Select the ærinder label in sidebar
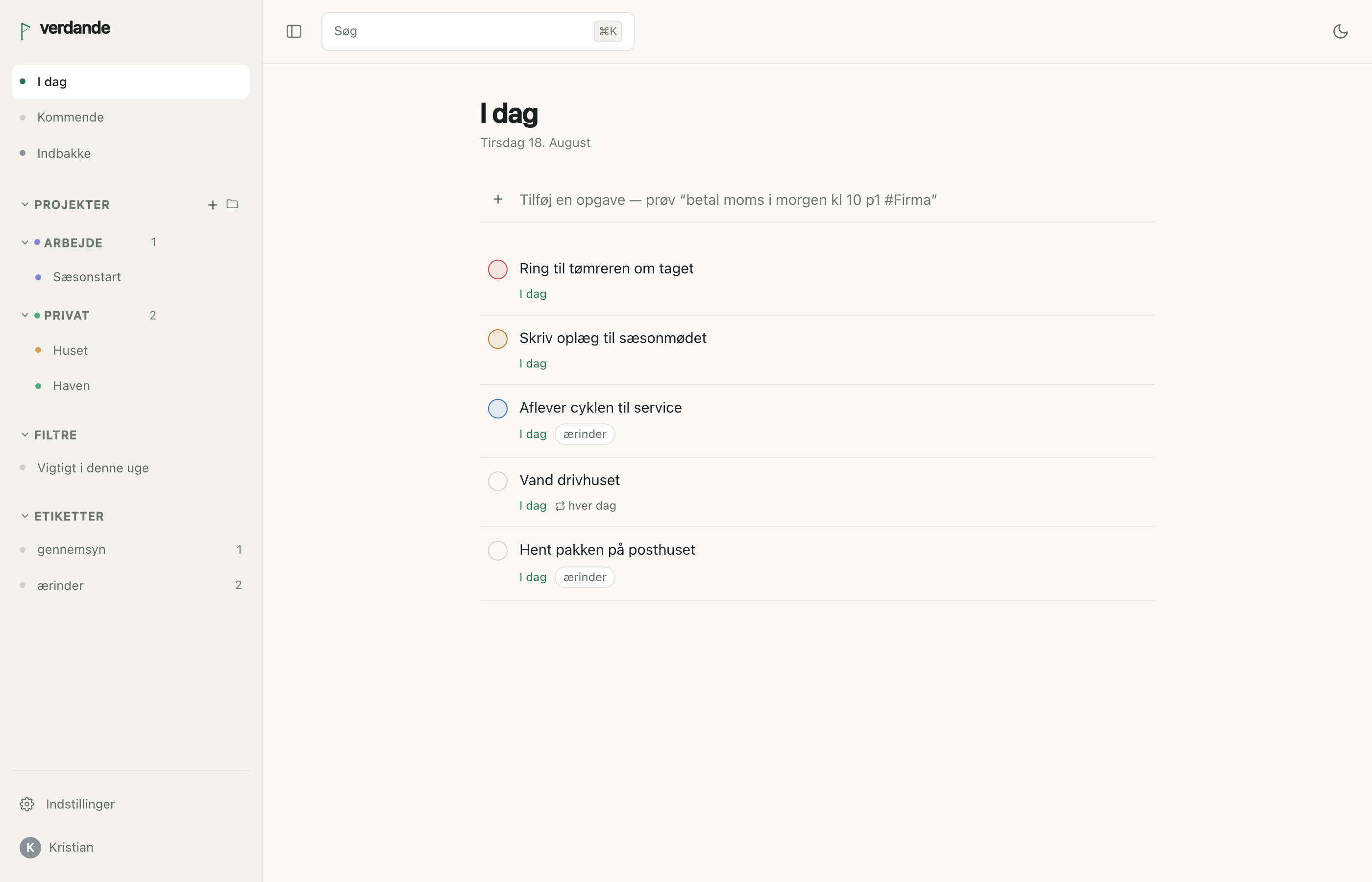The image size is (1372, 882). (130, 586)
